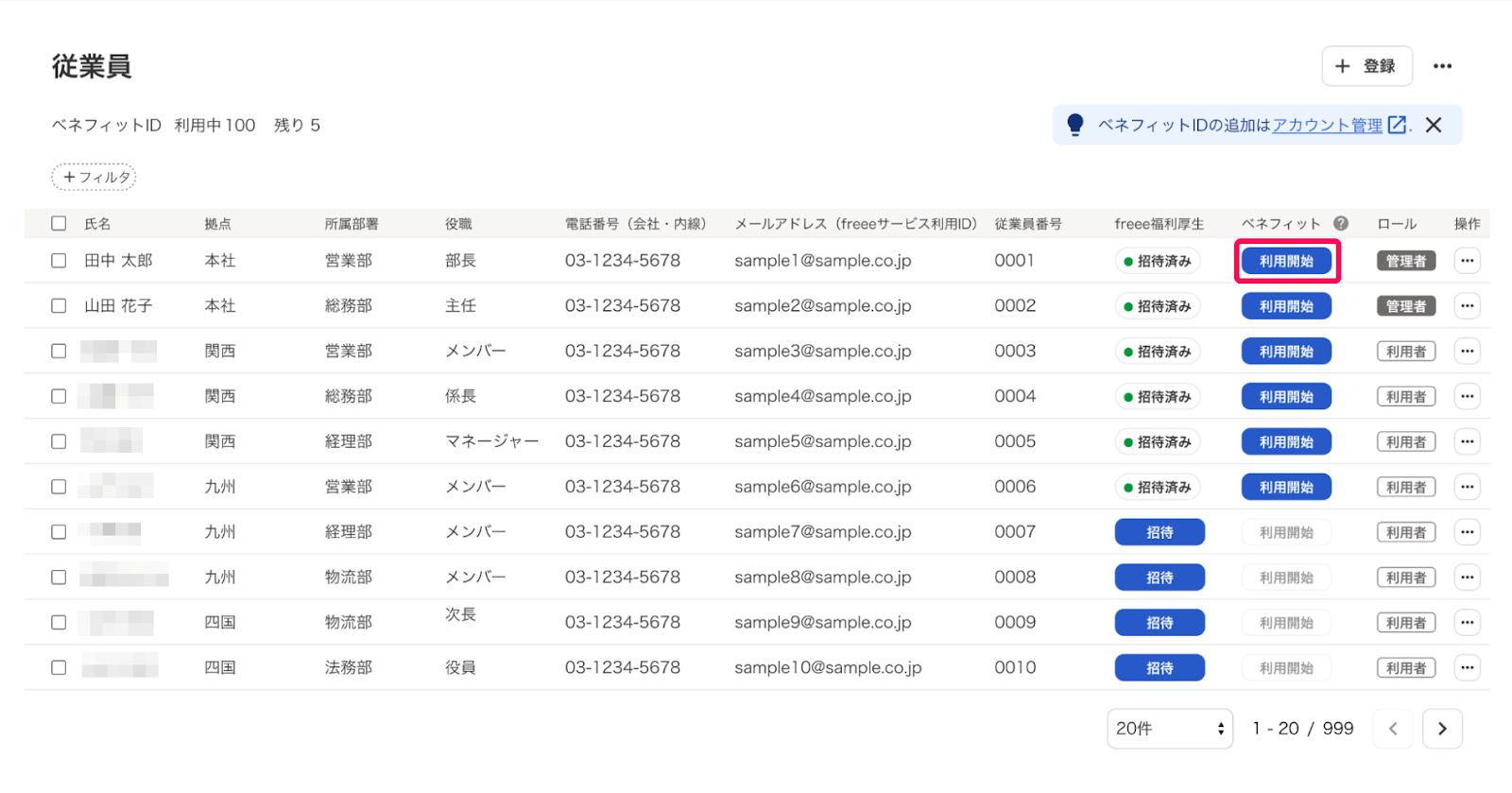The height and width of the screenshot is (793, 1512).
Task: Check the row with sample8@sample.co.jp
Action: click(59, 578)
